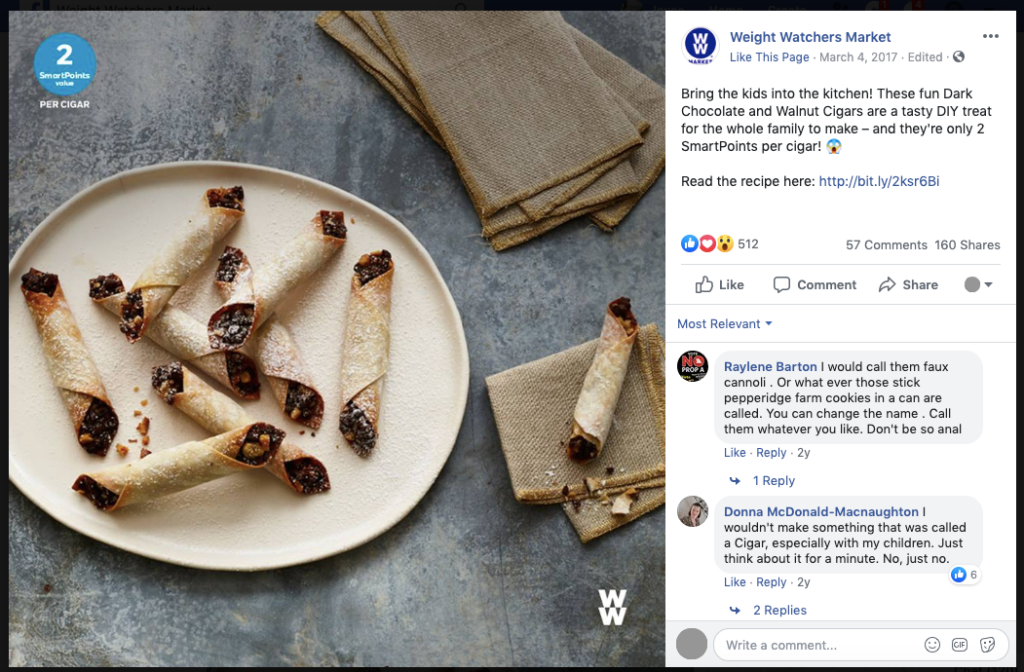Click the emoji icon in comment box
1024x672 pixels.
pos(932,645)
